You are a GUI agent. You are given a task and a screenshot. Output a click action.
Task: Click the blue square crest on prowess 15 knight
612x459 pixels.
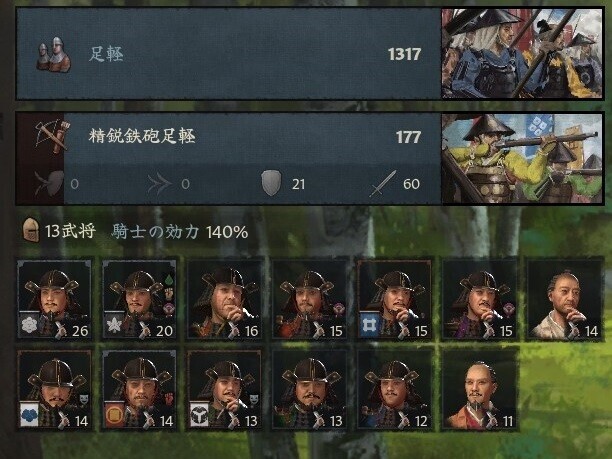369,324
